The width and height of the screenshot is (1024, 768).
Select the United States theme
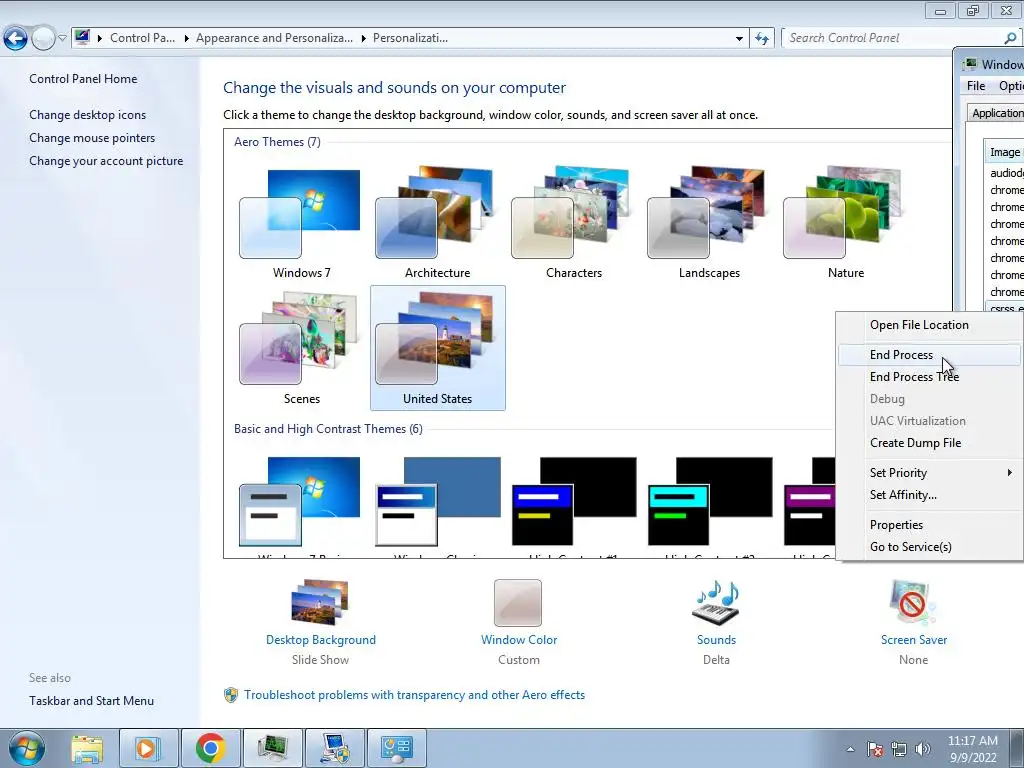point(438,347)
